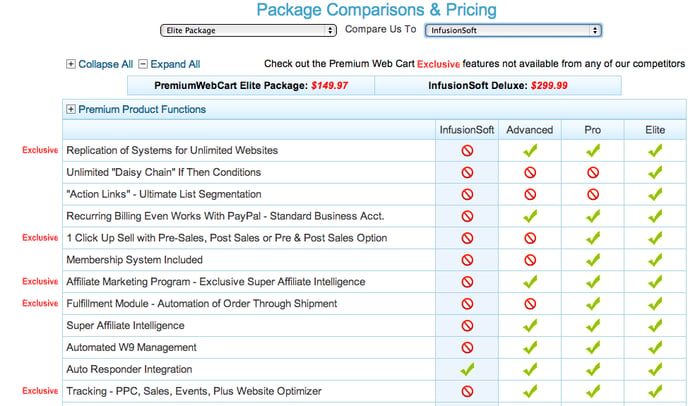Click the Replication of Systems for Unlimited Websites text

point(172,151)
